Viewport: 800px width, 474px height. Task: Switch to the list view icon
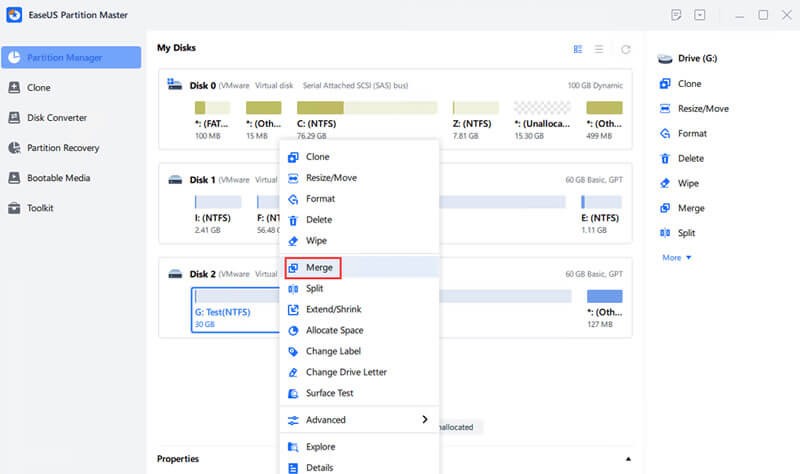599,49
